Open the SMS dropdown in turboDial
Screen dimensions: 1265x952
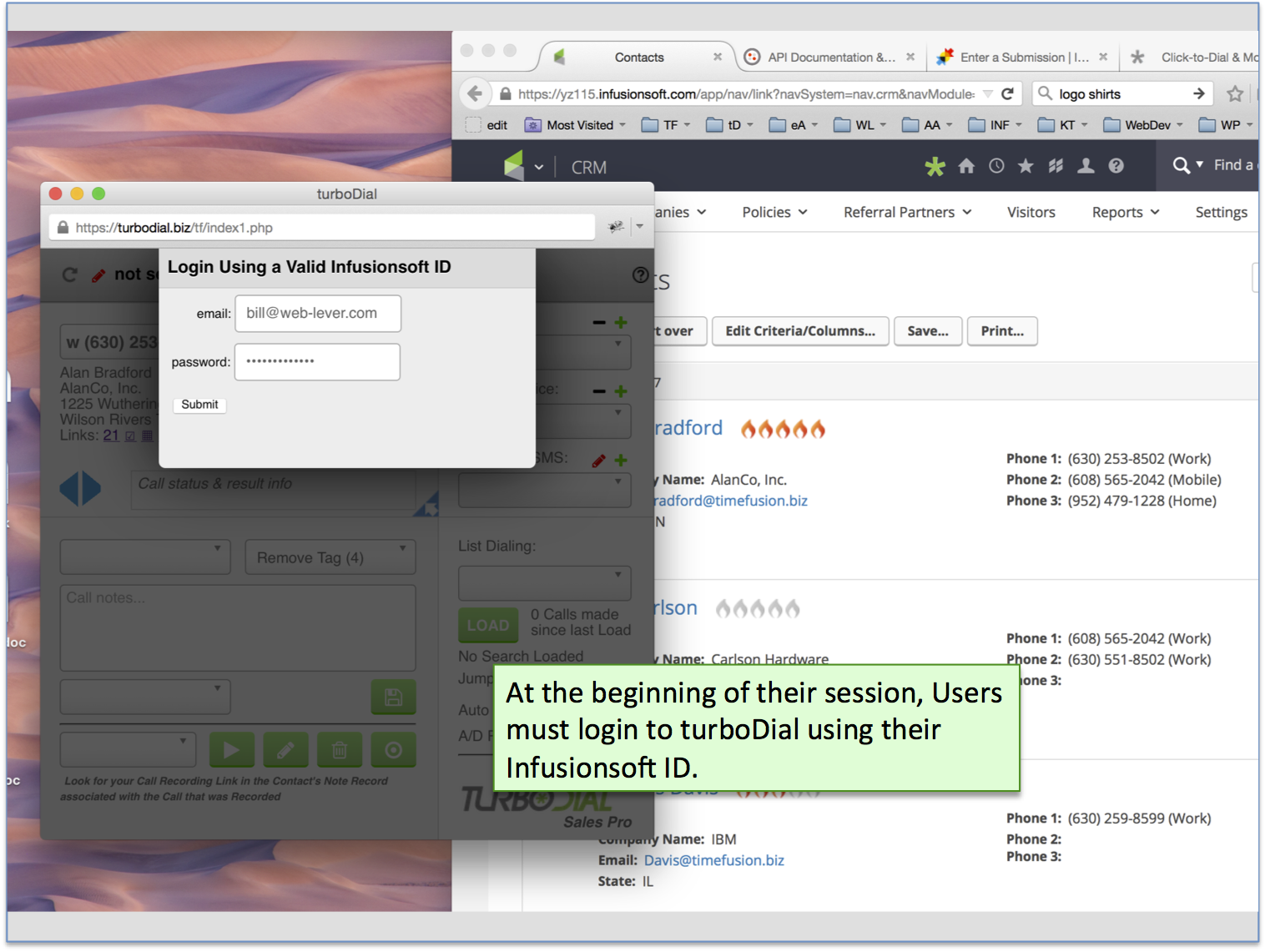[544, 491]
